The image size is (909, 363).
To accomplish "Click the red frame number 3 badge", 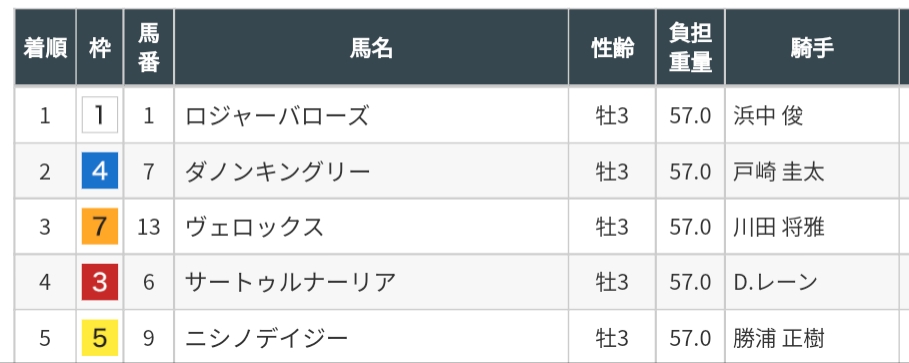I will (x=100, y=282).
